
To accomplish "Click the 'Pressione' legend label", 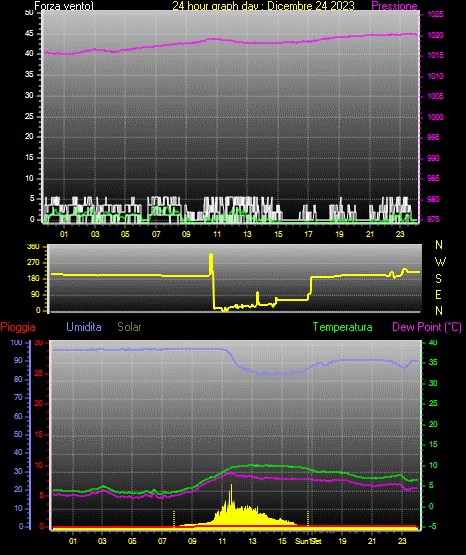I will tap(394, 6).
